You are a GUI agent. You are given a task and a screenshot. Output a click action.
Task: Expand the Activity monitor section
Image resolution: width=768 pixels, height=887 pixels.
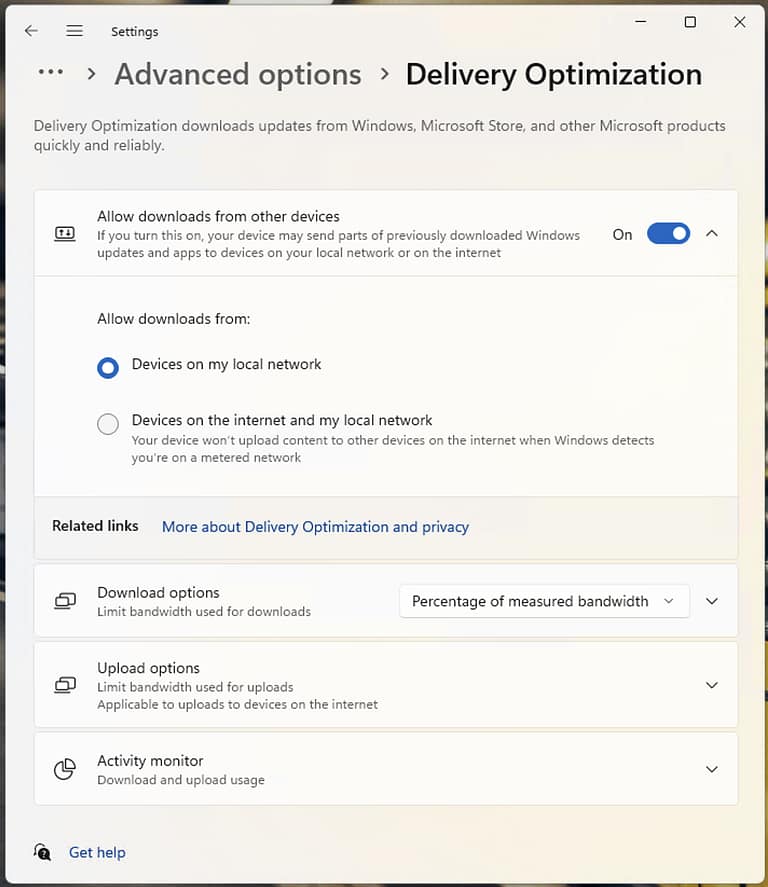coord(711,769)
